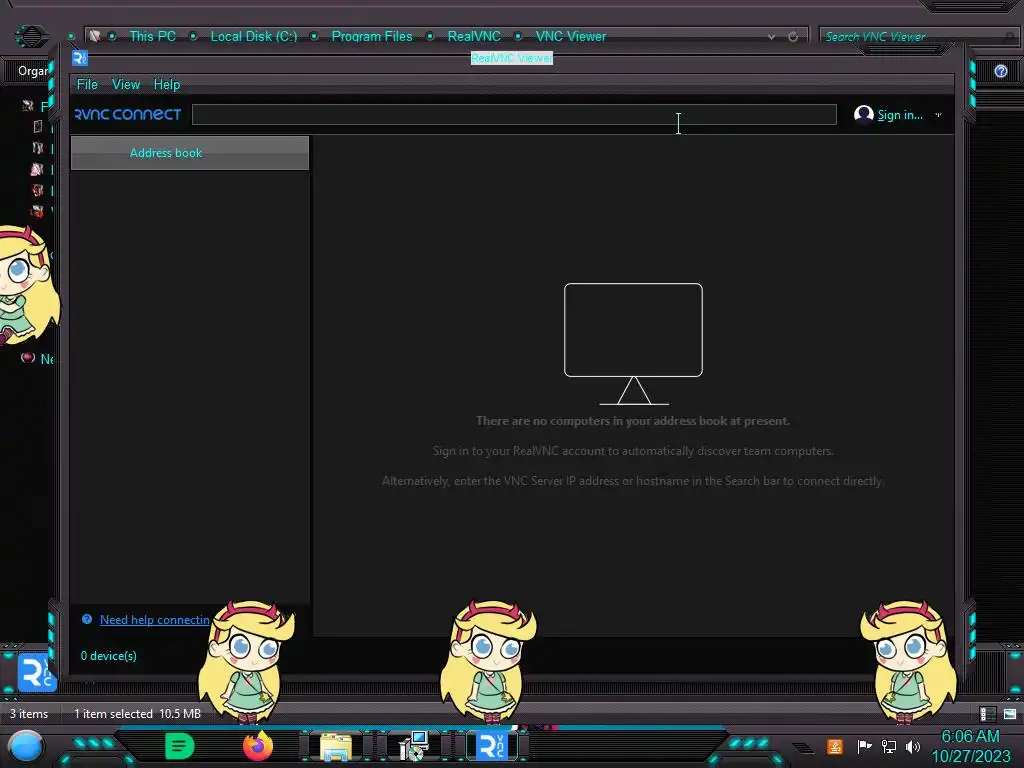This screenshot has height=768, width=1024.
Task: Click the RVNC Connect logo
Action: (x=128, y=114)
